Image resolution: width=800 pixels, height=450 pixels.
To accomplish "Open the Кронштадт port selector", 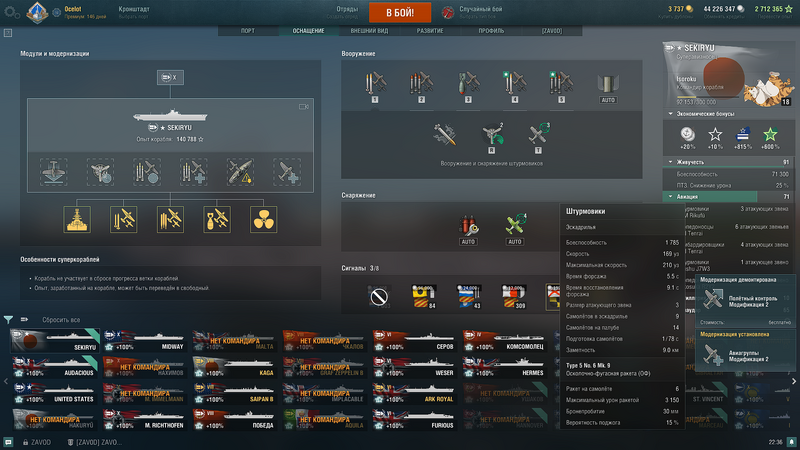I will (134, 12).
